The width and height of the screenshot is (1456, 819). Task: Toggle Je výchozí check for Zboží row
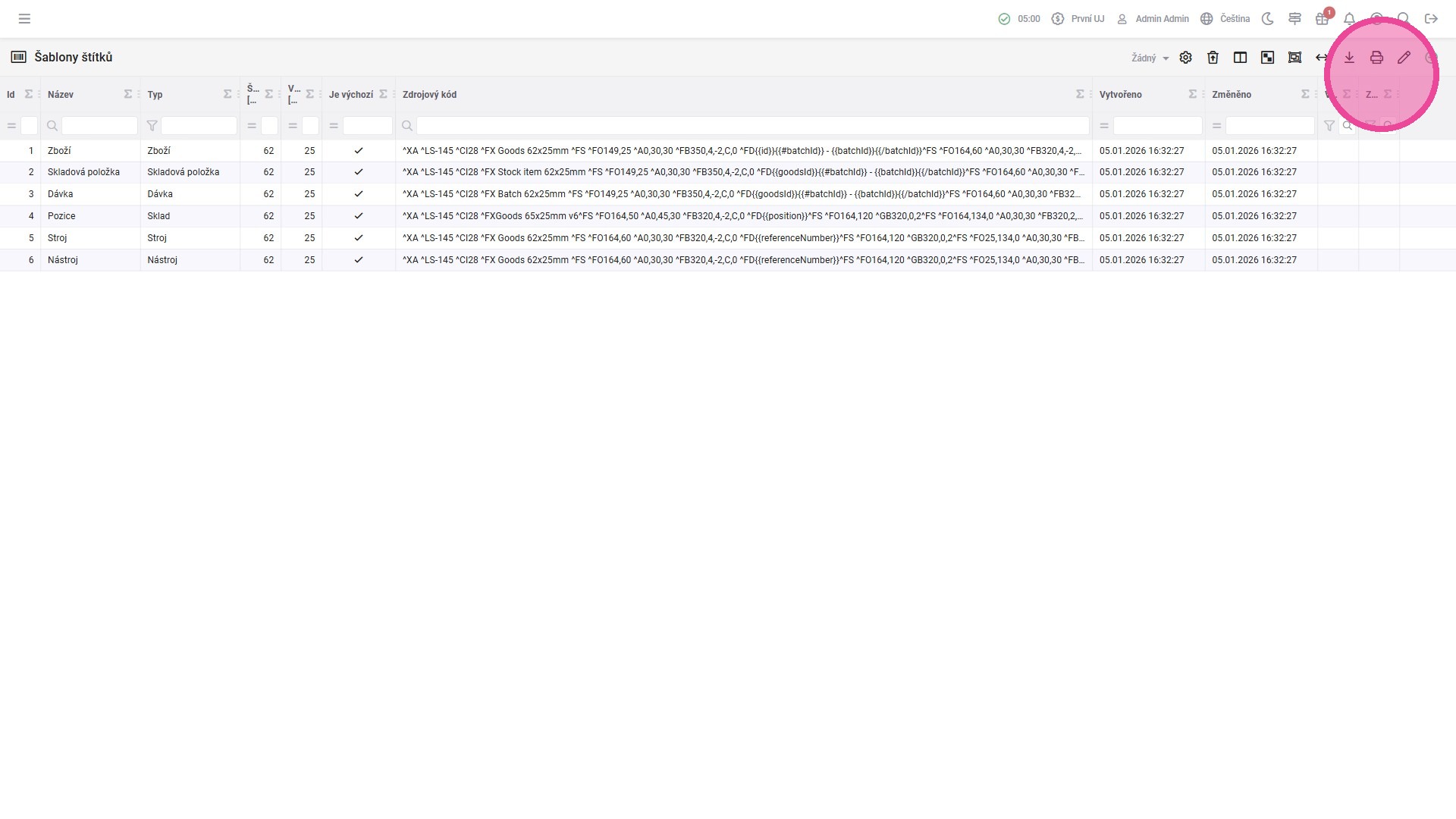tap(359, 151)
